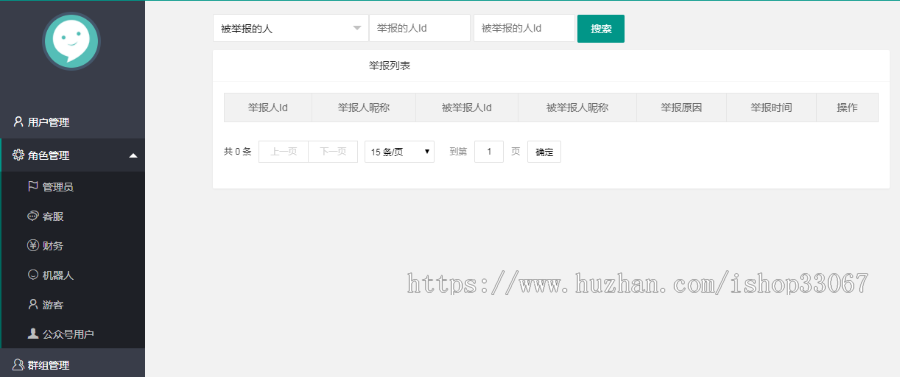The height and width of the screenshot is (377, 900).
Task: Click the yen icon beside 财务
Action: [33, 246]
